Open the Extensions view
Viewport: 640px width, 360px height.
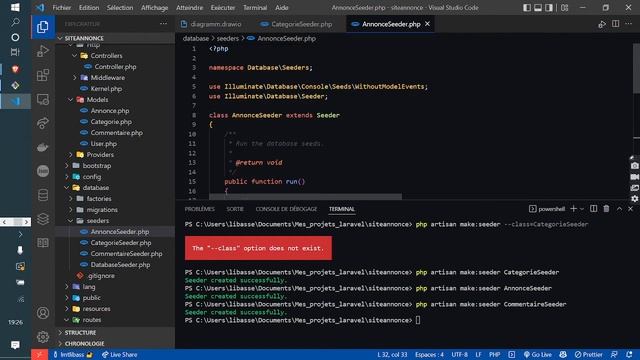43,75
